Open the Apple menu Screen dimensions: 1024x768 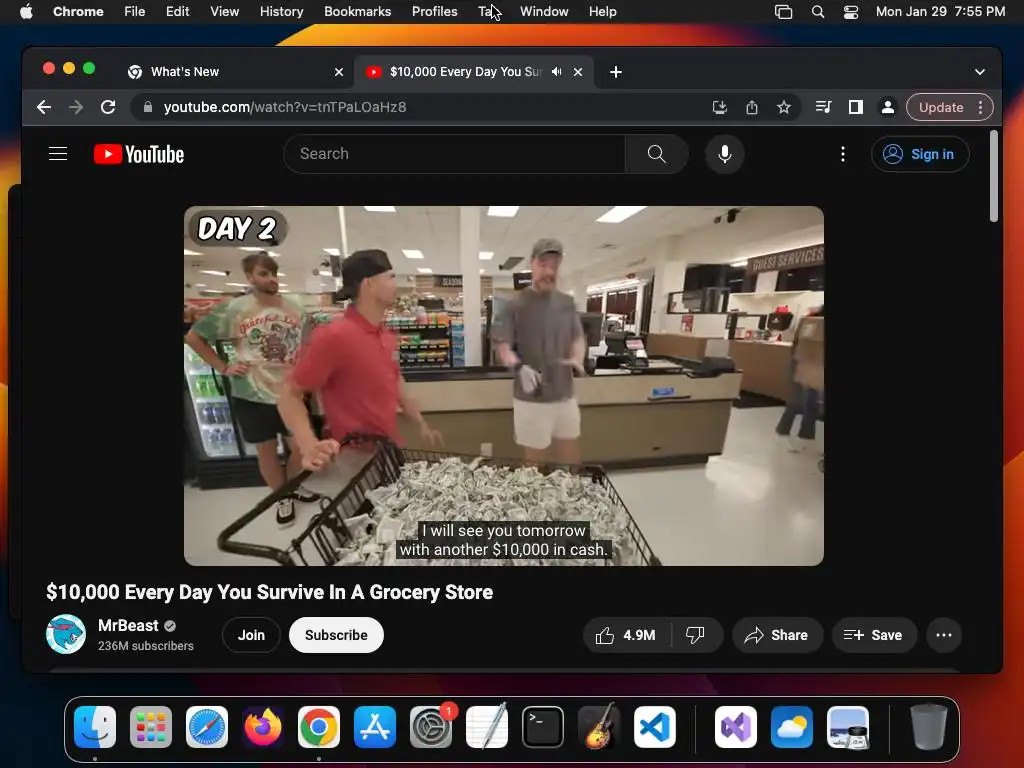(x=26, y=12)
